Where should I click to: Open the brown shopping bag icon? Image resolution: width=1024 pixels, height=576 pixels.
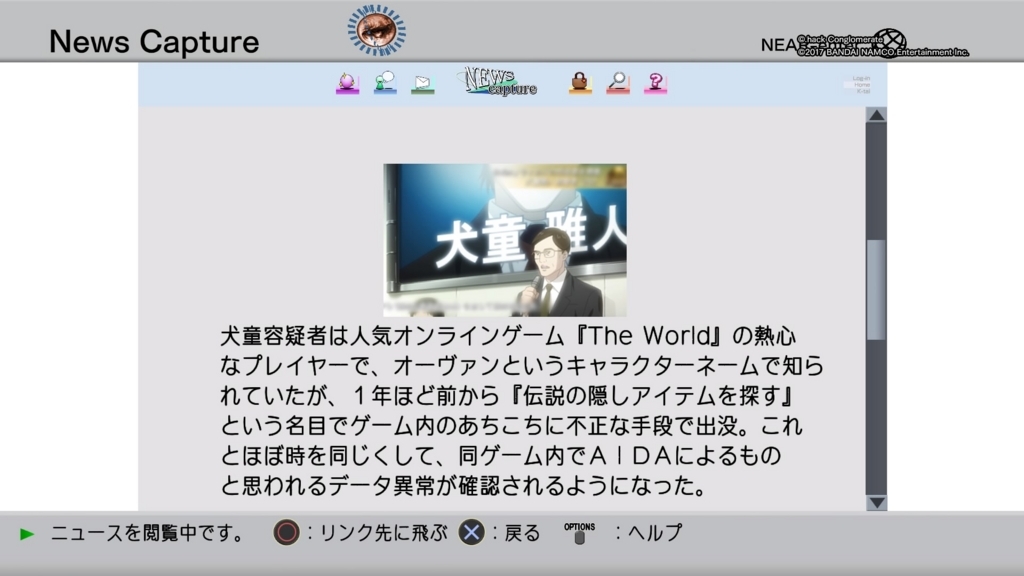click(x=580, y=82)
